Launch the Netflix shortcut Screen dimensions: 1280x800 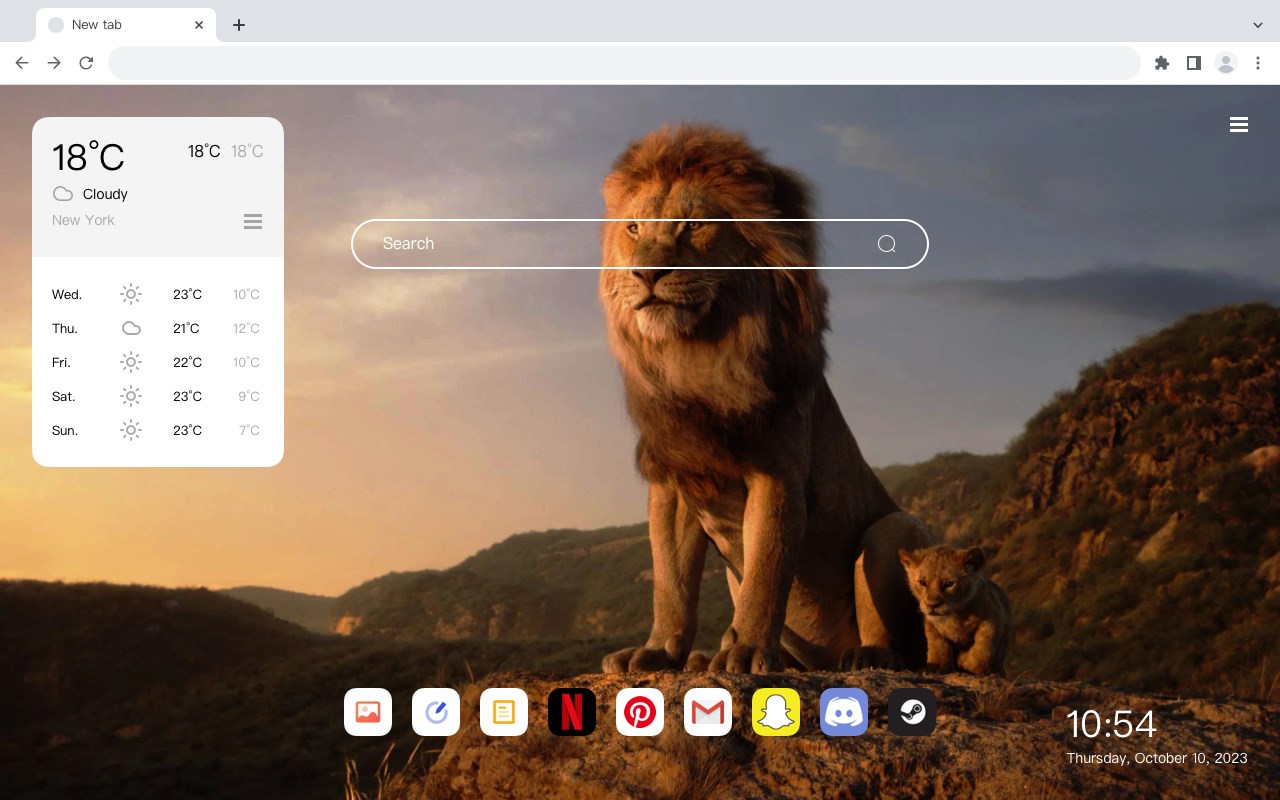pos(572,712)
